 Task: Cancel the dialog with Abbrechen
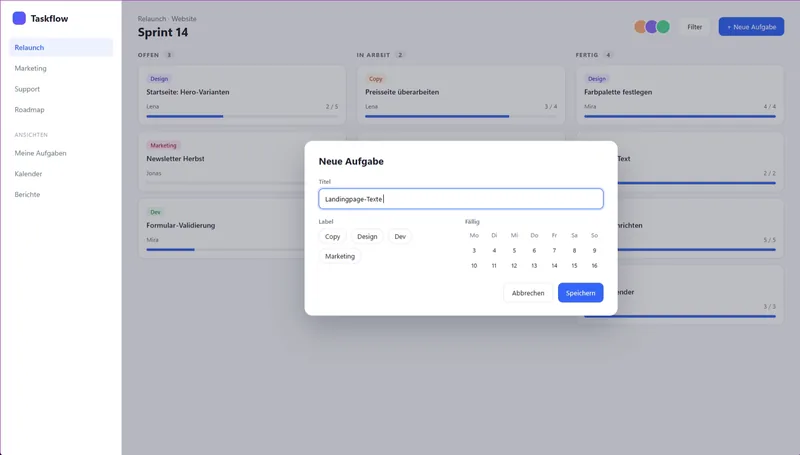(528, 293)
